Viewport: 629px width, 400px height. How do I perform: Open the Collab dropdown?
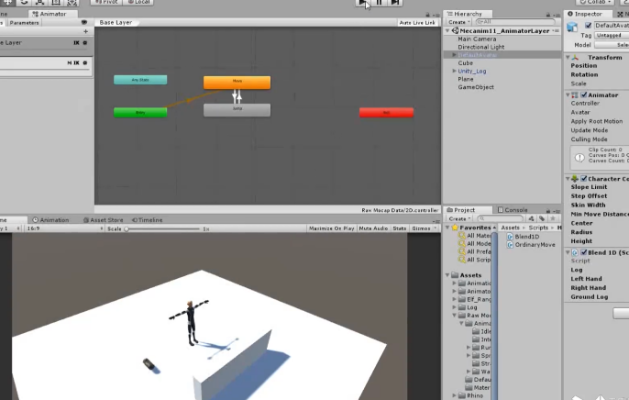click(x=595, y=2)
